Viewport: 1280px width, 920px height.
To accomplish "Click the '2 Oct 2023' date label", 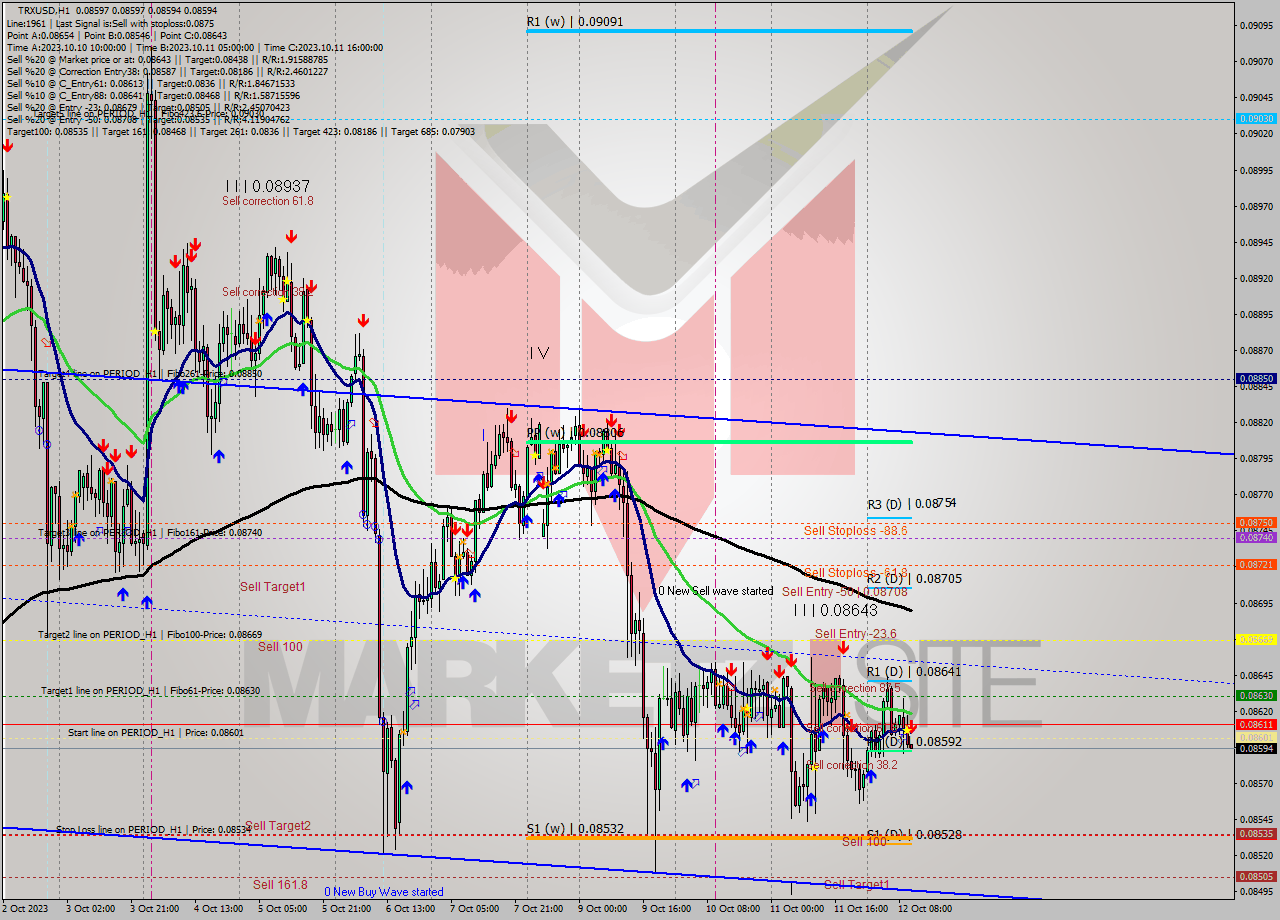I will click(25, 909).
